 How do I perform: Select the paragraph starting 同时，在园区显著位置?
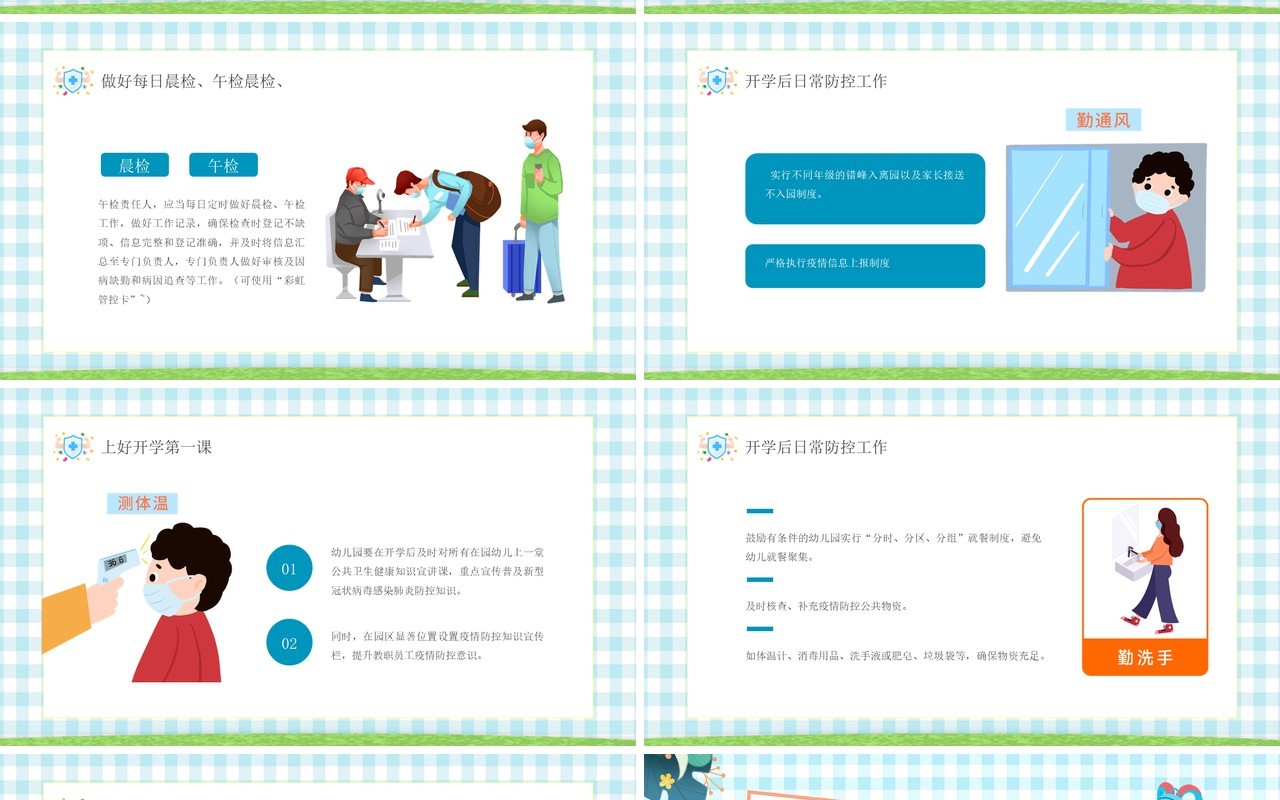(x=438, y=645)
